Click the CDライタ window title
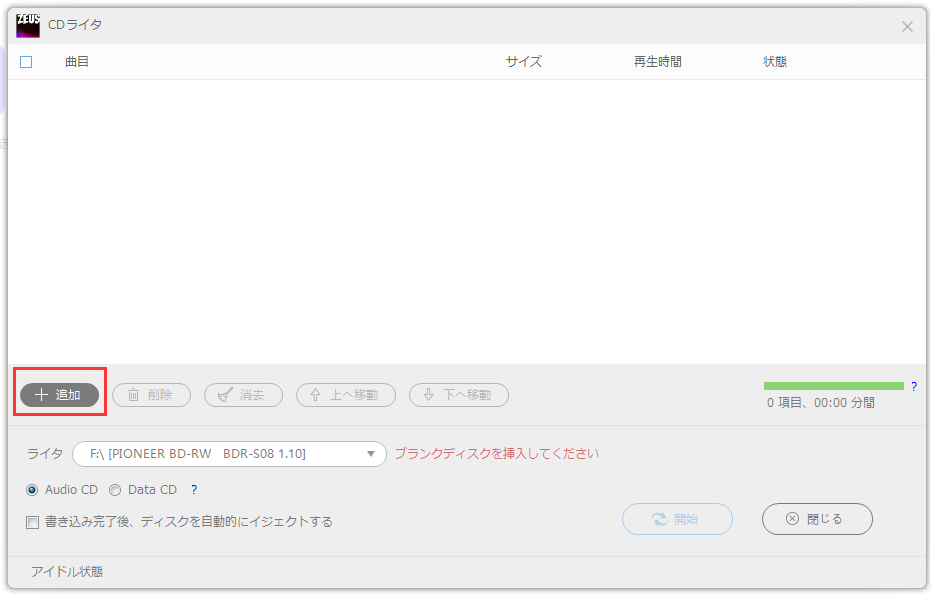The width and height of the screenshot is (934, 596). click(x=75, y=25)
